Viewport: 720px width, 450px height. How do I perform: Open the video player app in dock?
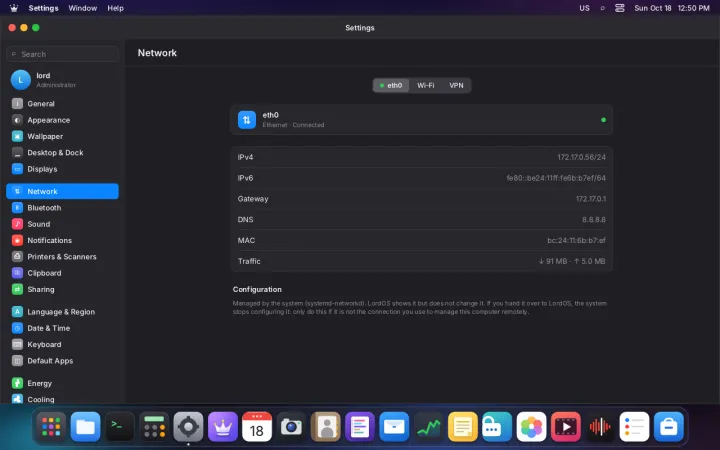tap(566, 427)
